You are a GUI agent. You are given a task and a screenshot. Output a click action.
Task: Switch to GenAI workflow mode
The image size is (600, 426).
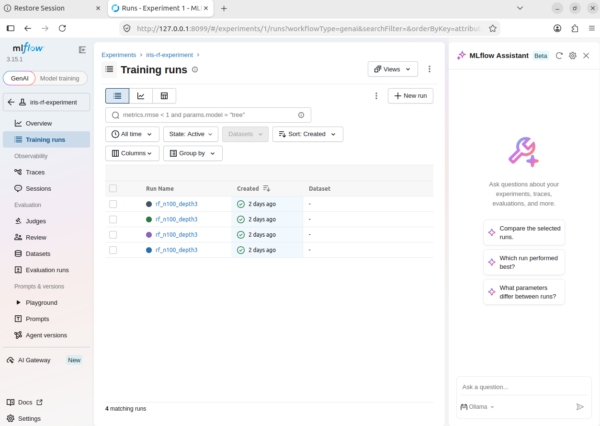(20, 78)
